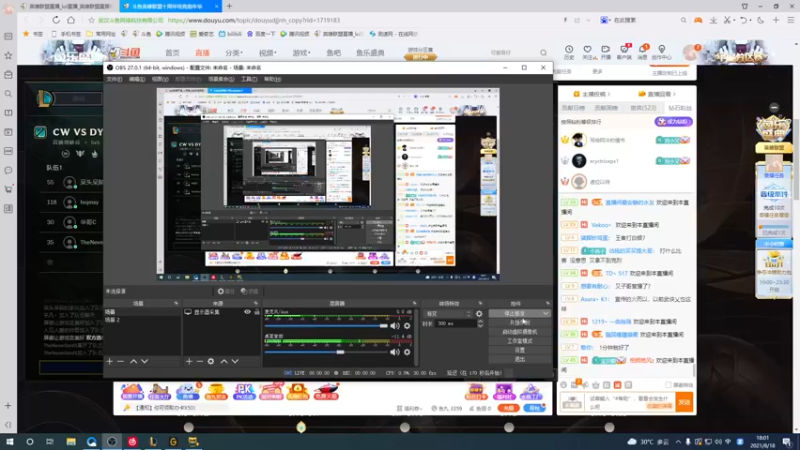800x450 pixels.
Task: Pop out the Audio Mixer dock icon
Action: (414, 304)
